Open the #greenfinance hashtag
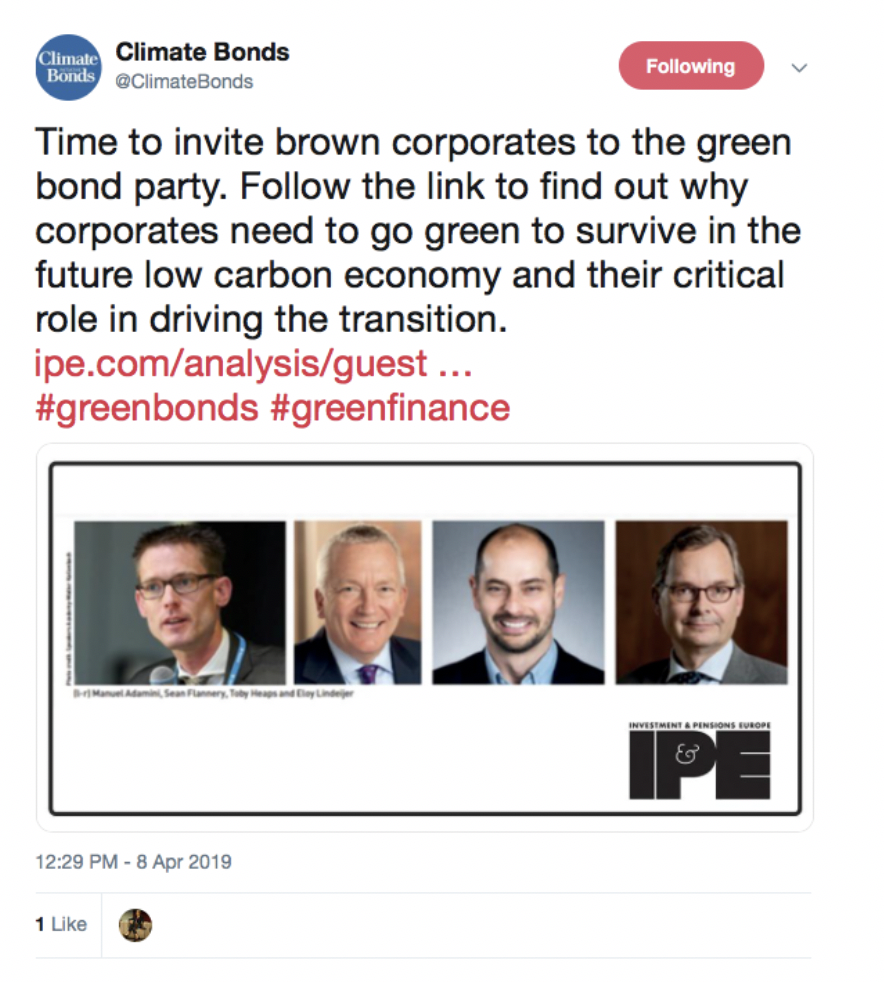884x982 pixels. pyautogui.click(x=391, y=408)
